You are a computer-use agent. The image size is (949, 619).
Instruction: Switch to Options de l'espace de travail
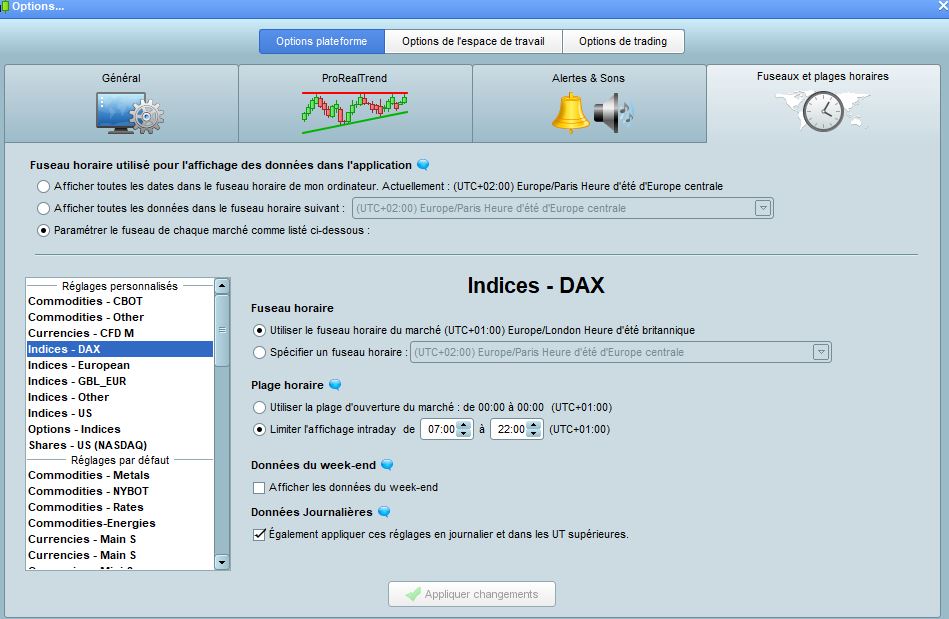coord(473,41)
